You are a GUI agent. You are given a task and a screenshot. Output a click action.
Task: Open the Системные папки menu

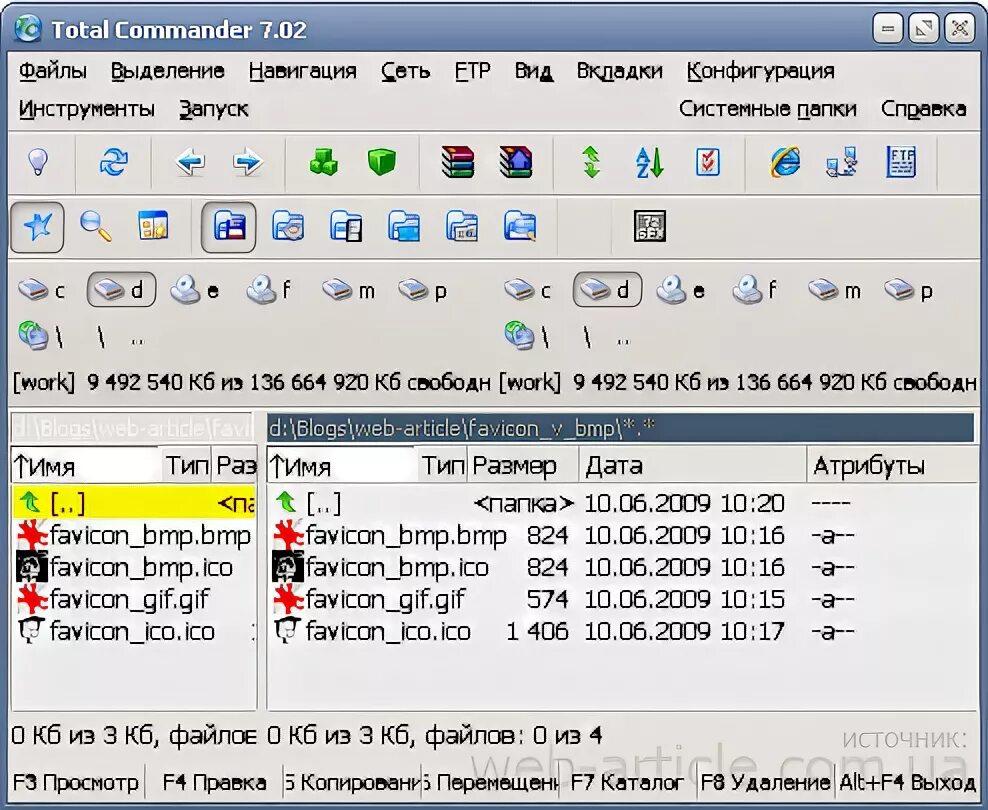tap(767, 109)
